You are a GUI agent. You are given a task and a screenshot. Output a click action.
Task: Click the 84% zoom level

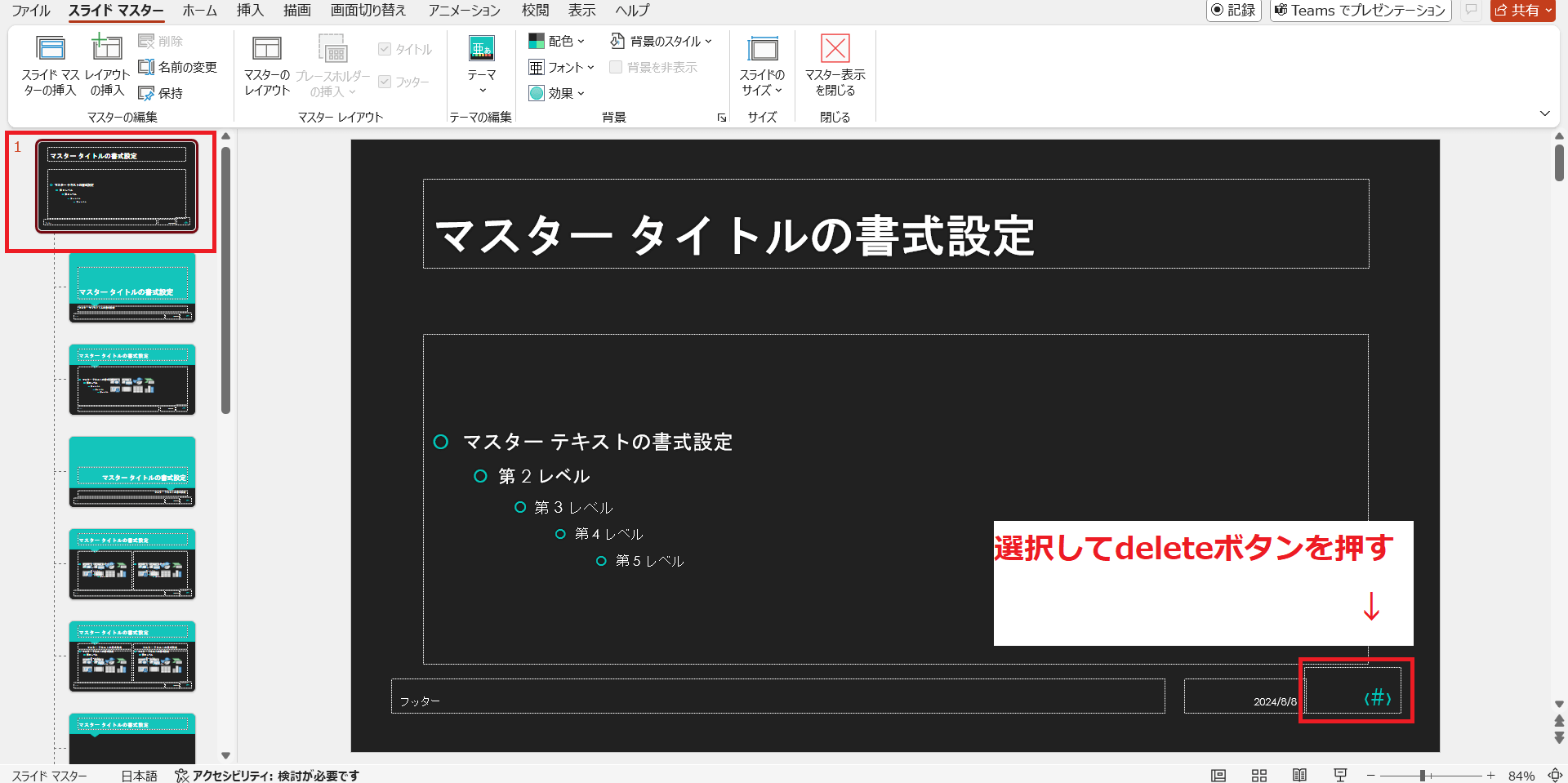tap(1521, 776)
